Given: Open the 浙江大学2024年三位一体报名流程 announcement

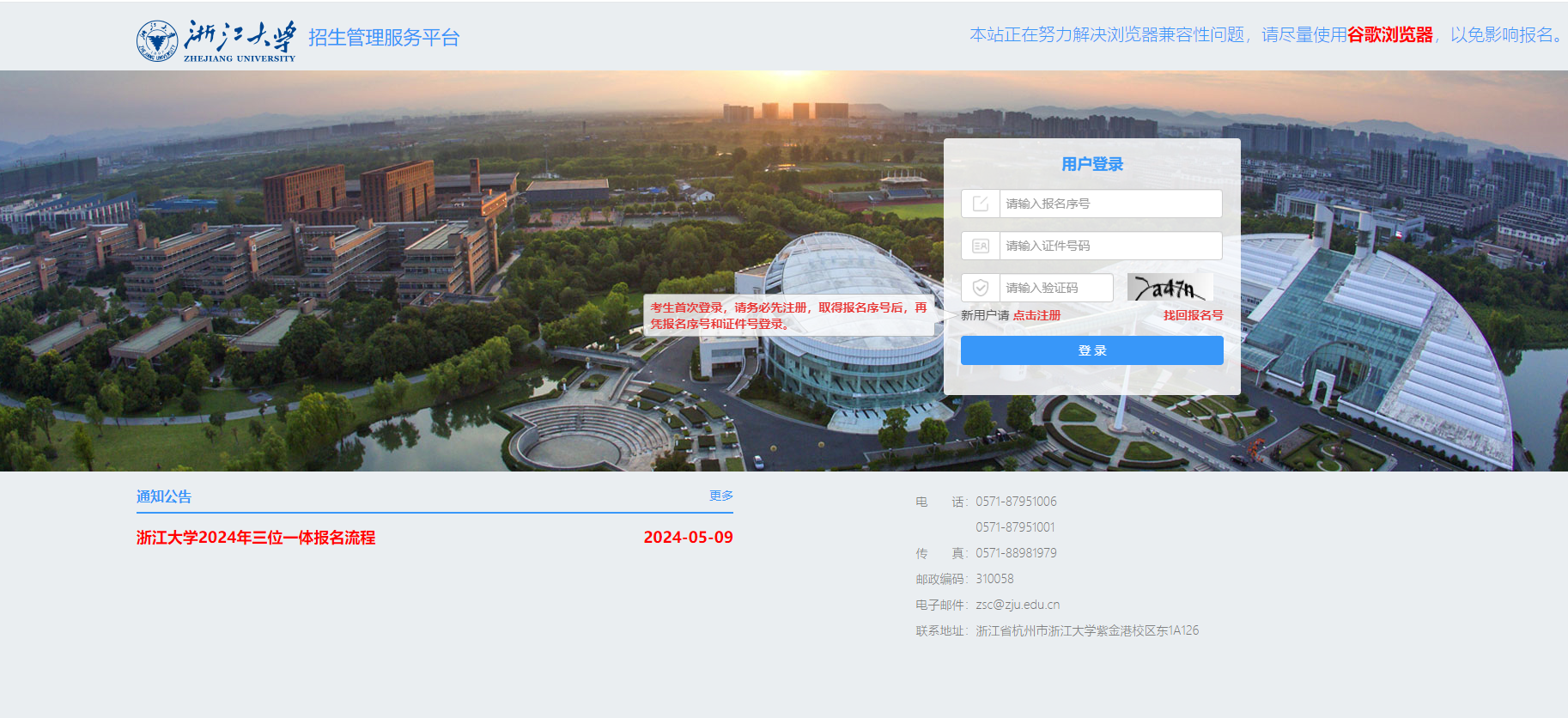Looking at the screenshot, I should pos(256,538).
